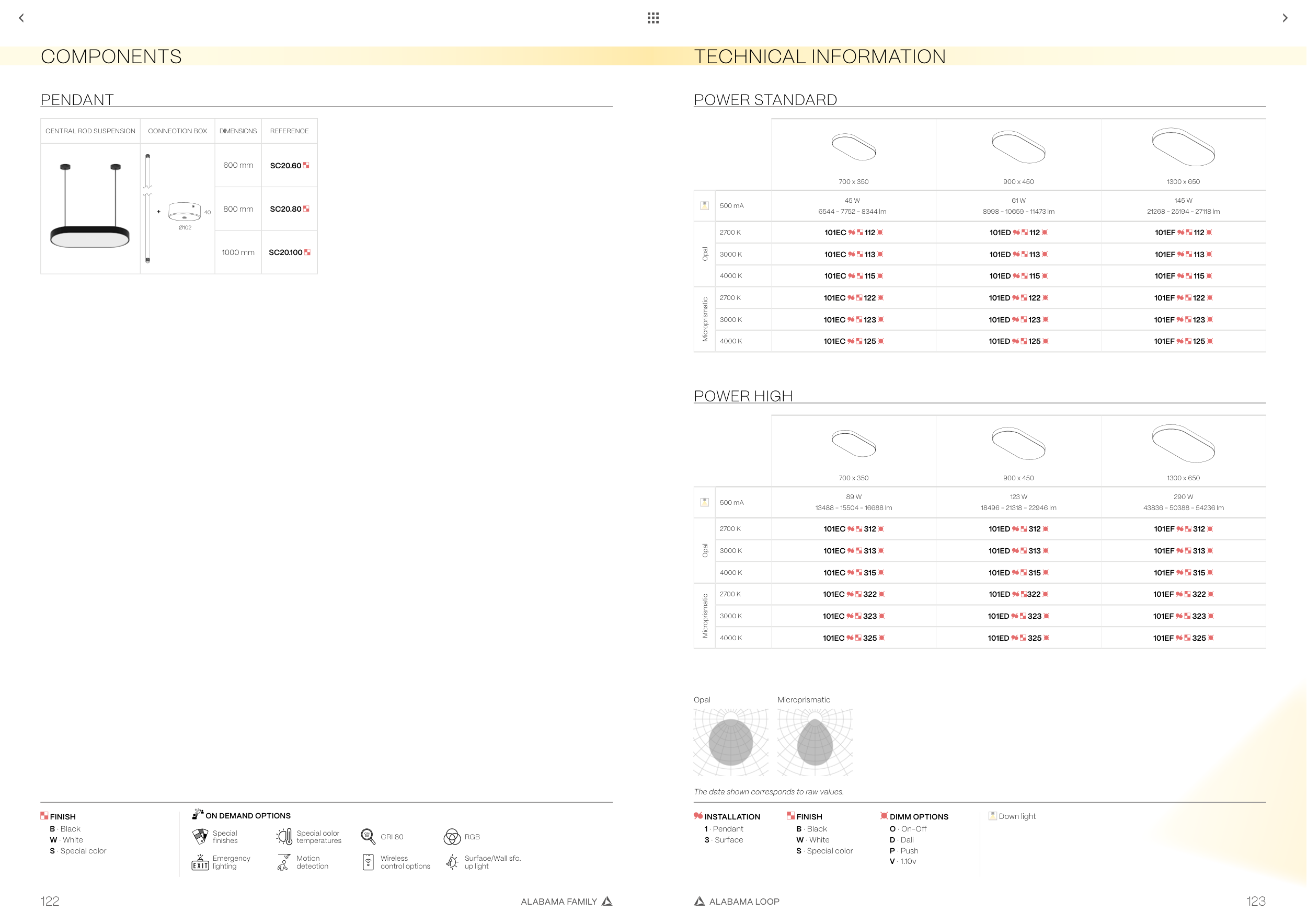Image resolution: width=1307 pixels, height=924 pixels.
Task: Click the Special color temperatures icon
Action: tap(284, 836)
